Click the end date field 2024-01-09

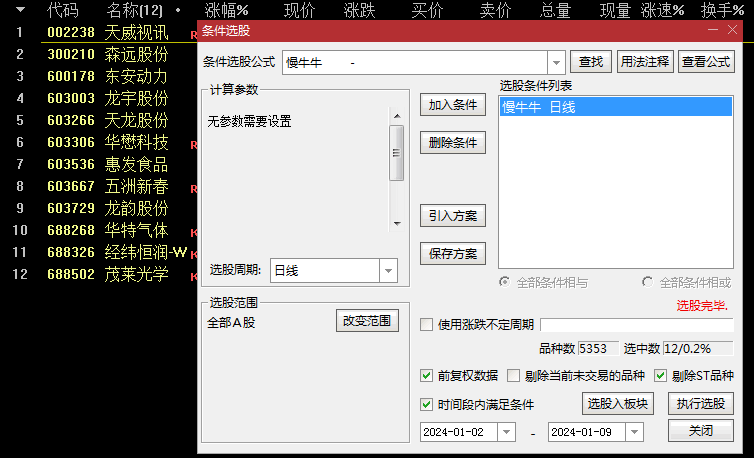(x=587, y=432)
